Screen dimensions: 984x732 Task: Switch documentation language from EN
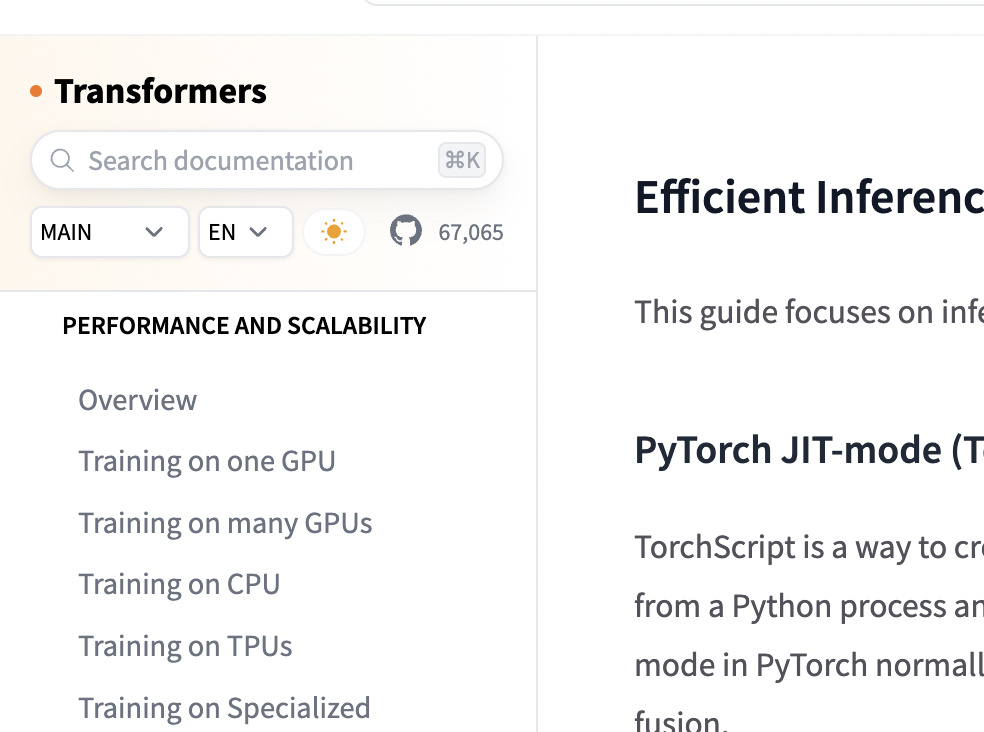245,231
